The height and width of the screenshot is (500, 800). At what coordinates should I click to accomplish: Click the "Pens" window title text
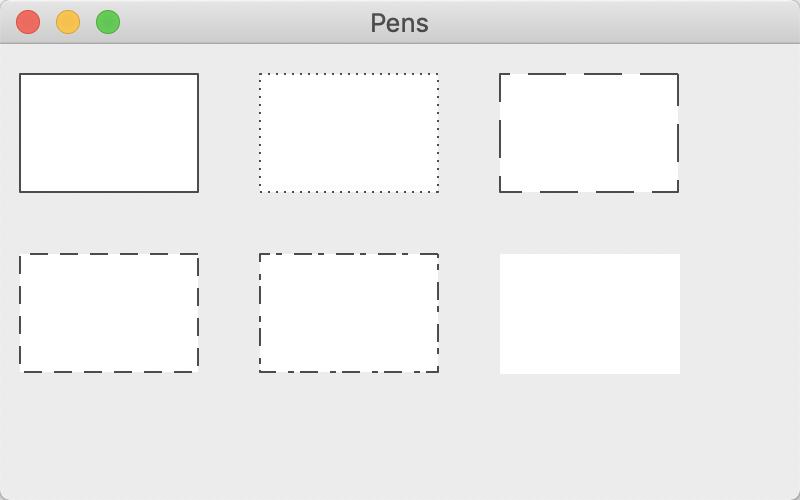pyautogui.click(x=399, y=23)
